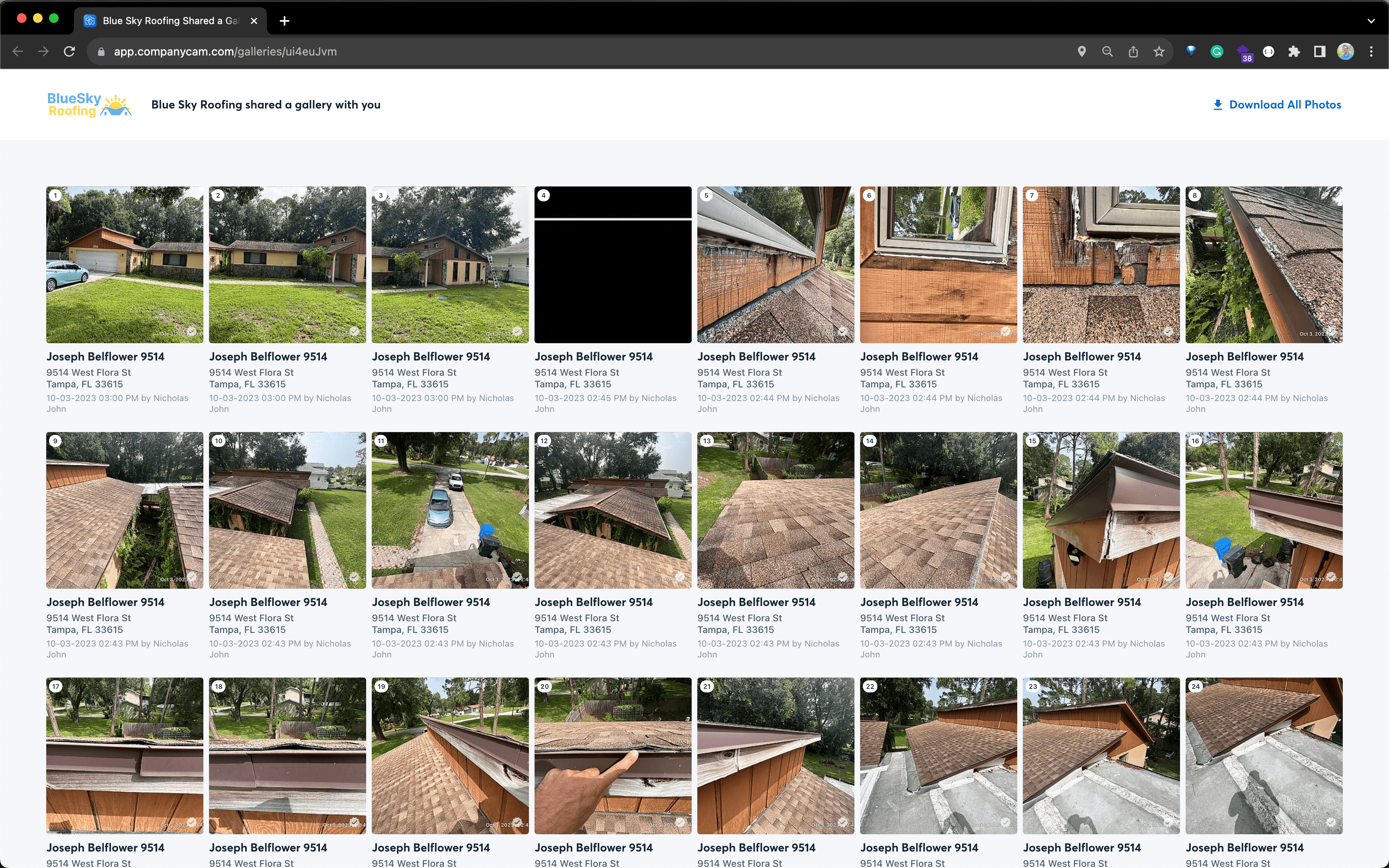Close the Blue Sky Roofing tab

click(x=254, y=20)
